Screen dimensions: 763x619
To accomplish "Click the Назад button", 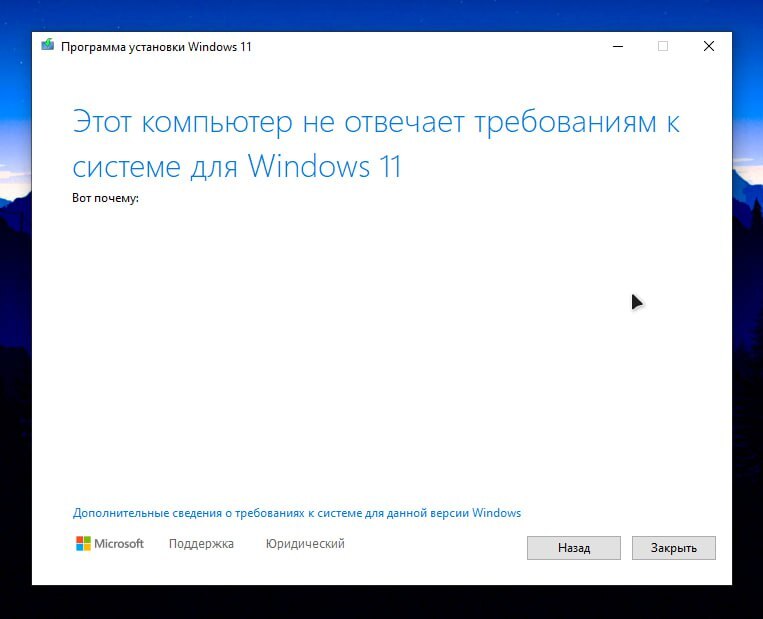I will pos(574,548).
